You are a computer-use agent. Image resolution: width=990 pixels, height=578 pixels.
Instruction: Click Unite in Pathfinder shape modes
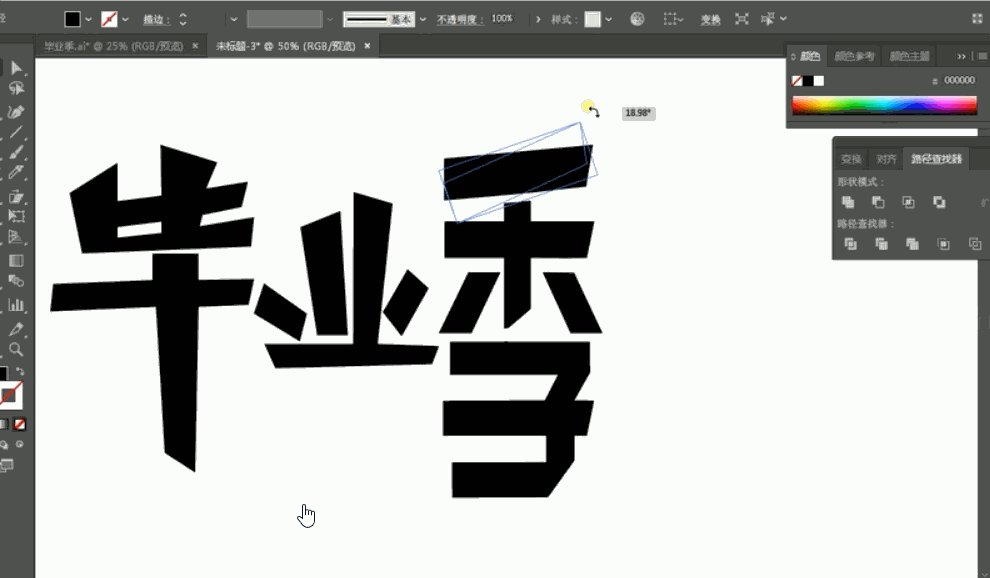click(x=848, y=202)
